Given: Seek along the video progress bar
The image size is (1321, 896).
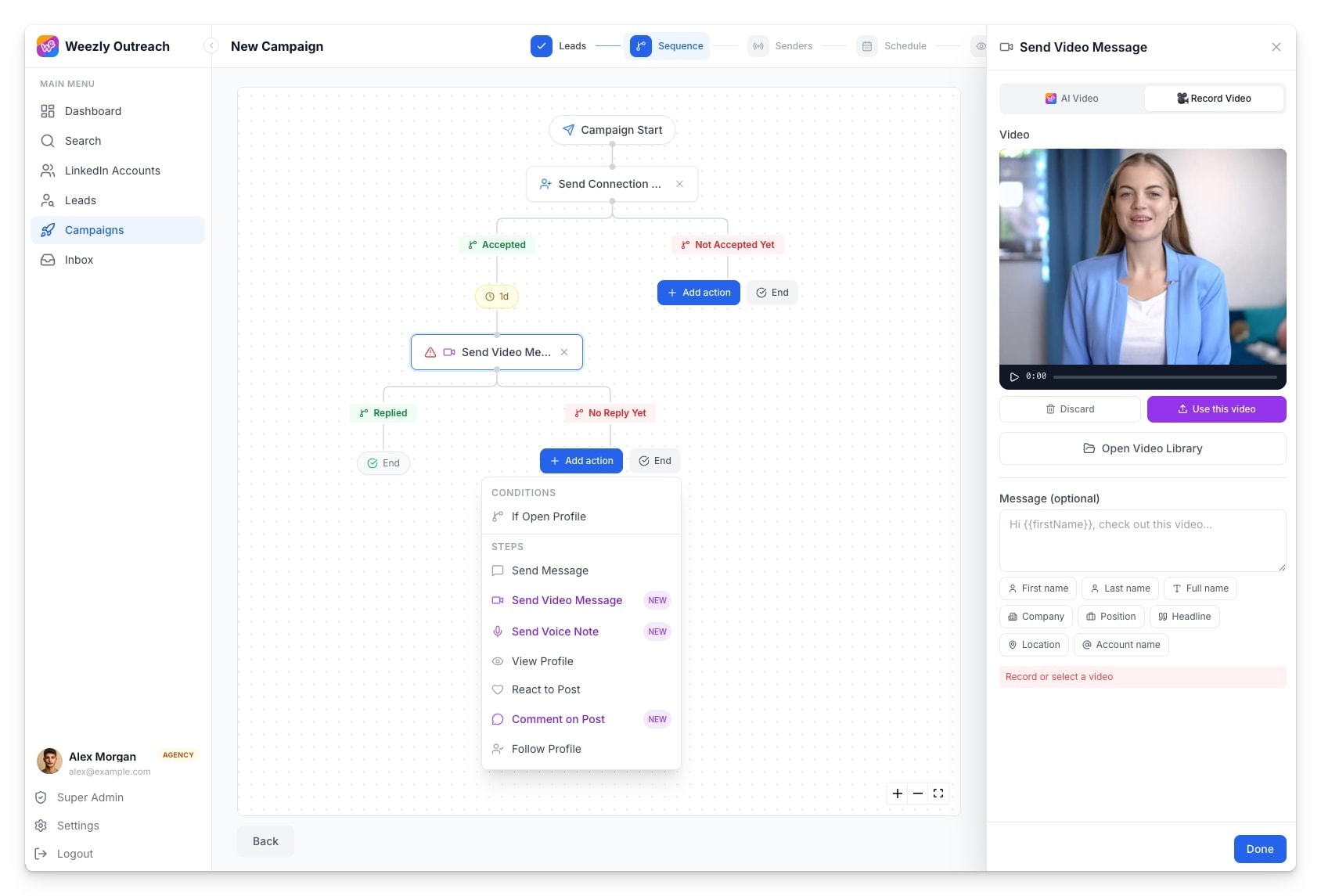Looking at the screenshot, I should pyautogui.click(x=1165, y=376).
